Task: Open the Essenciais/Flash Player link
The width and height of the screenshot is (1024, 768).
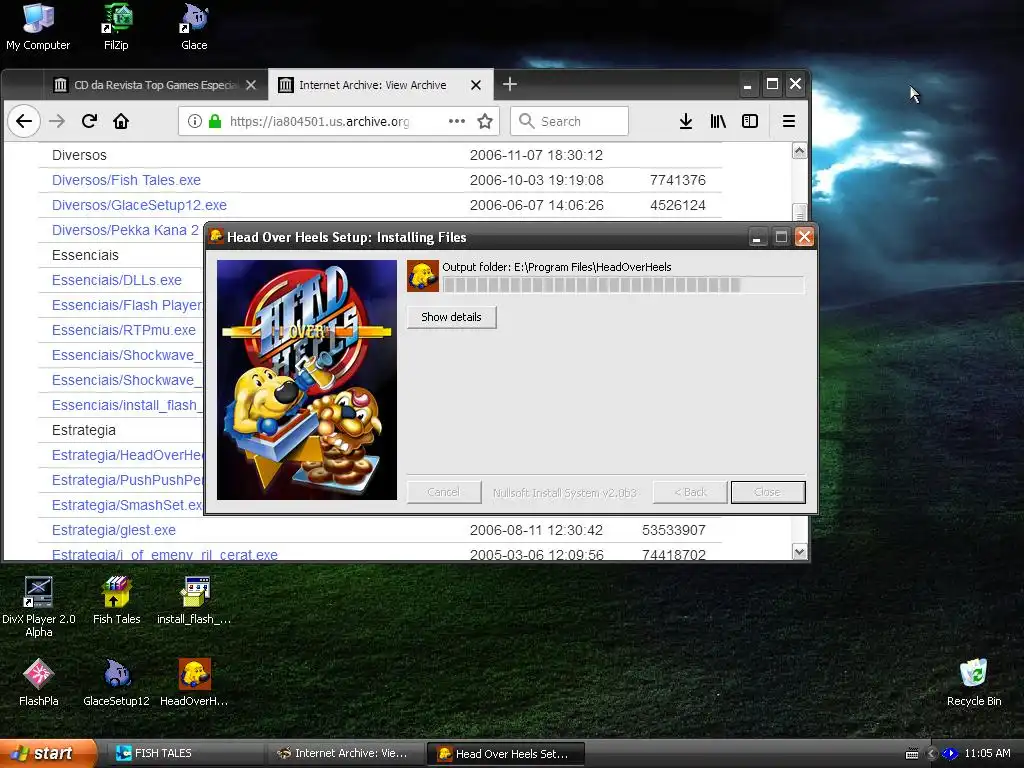Action: click(127, 305)
